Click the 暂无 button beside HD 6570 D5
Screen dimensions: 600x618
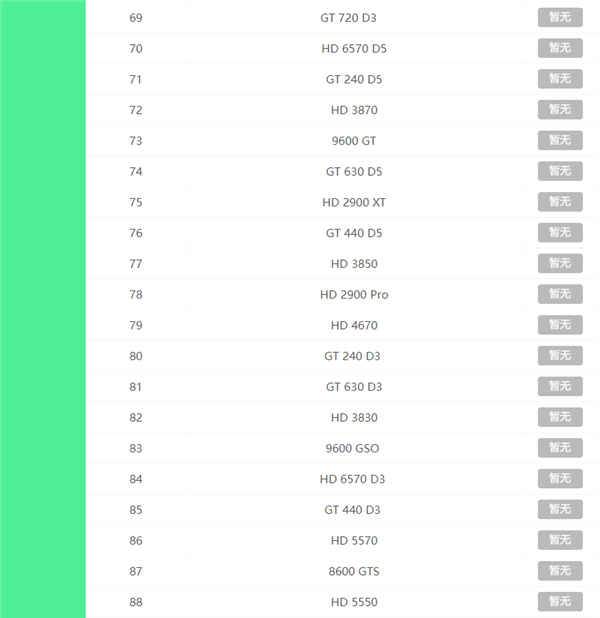point(560,48)
